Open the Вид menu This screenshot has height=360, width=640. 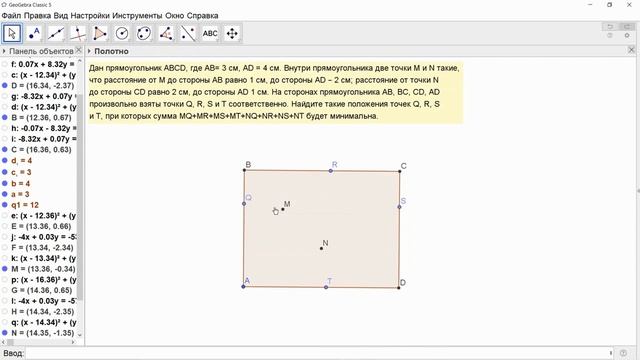(61, 16)
